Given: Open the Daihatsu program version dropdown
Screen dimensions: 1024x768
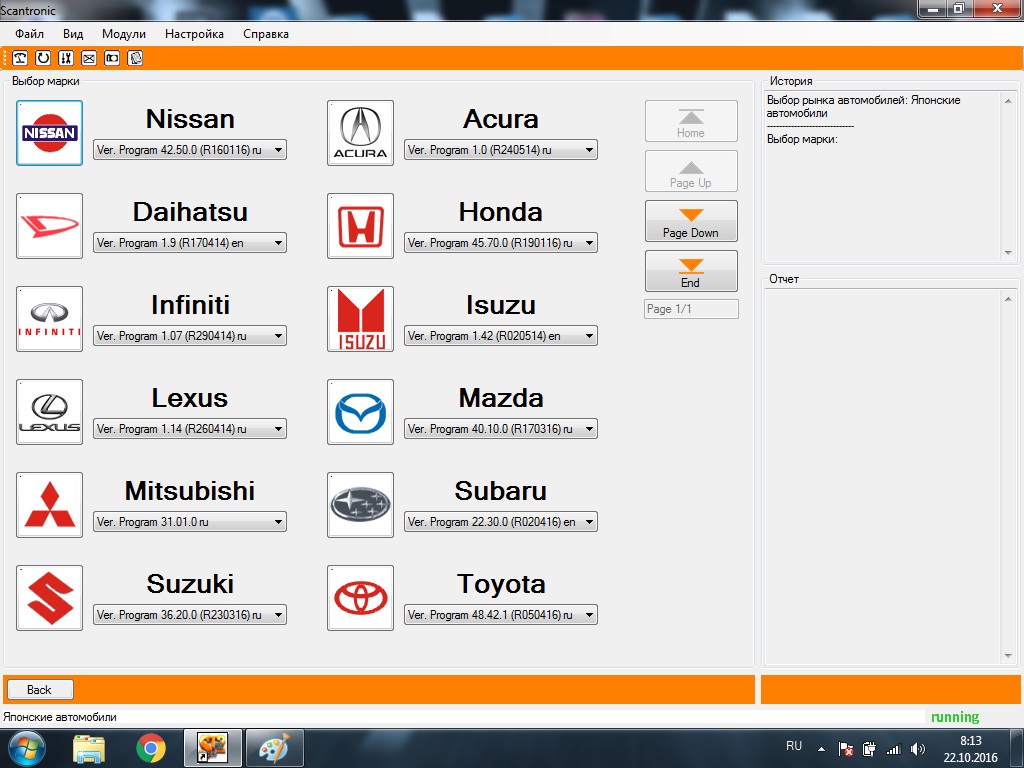Looking at the screenshot, I should 190,243.
